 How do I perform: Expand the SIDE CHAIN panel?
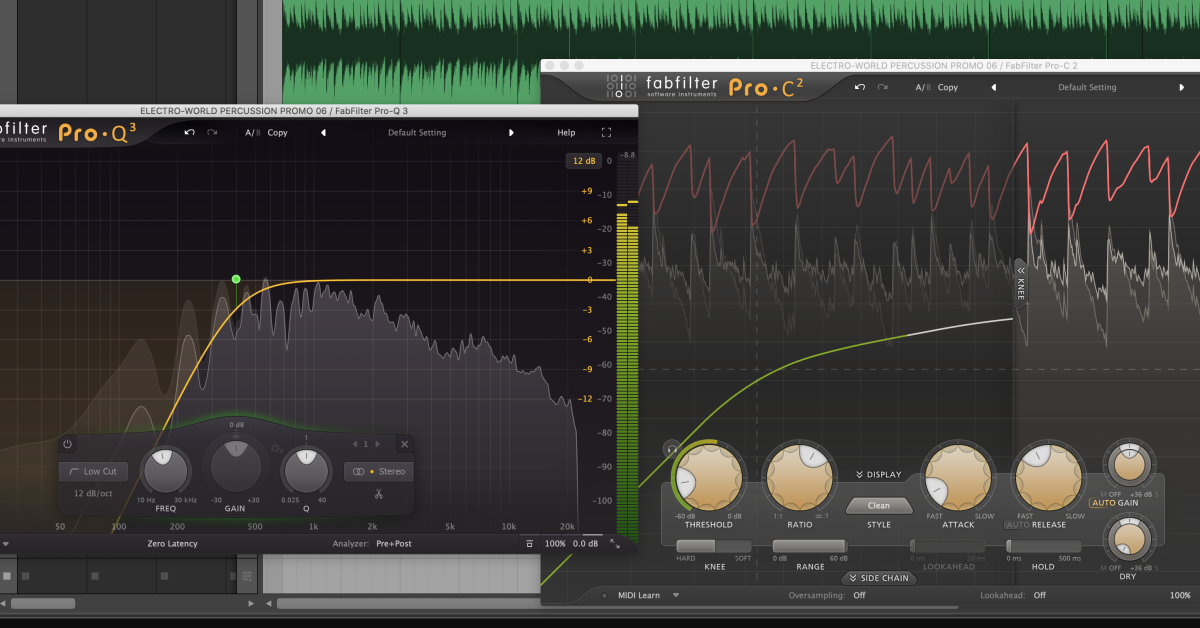click(879, 578)
